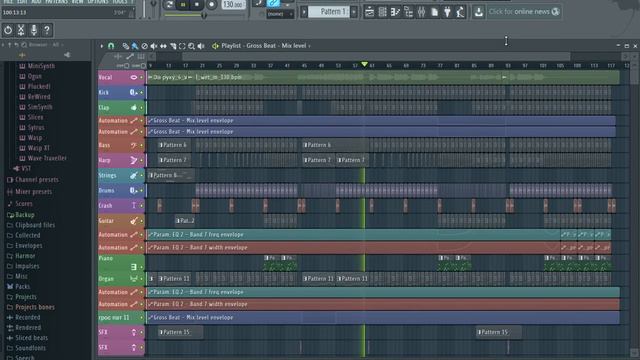Select the Playback speaker tool in playlist

[x=201, y=46]
